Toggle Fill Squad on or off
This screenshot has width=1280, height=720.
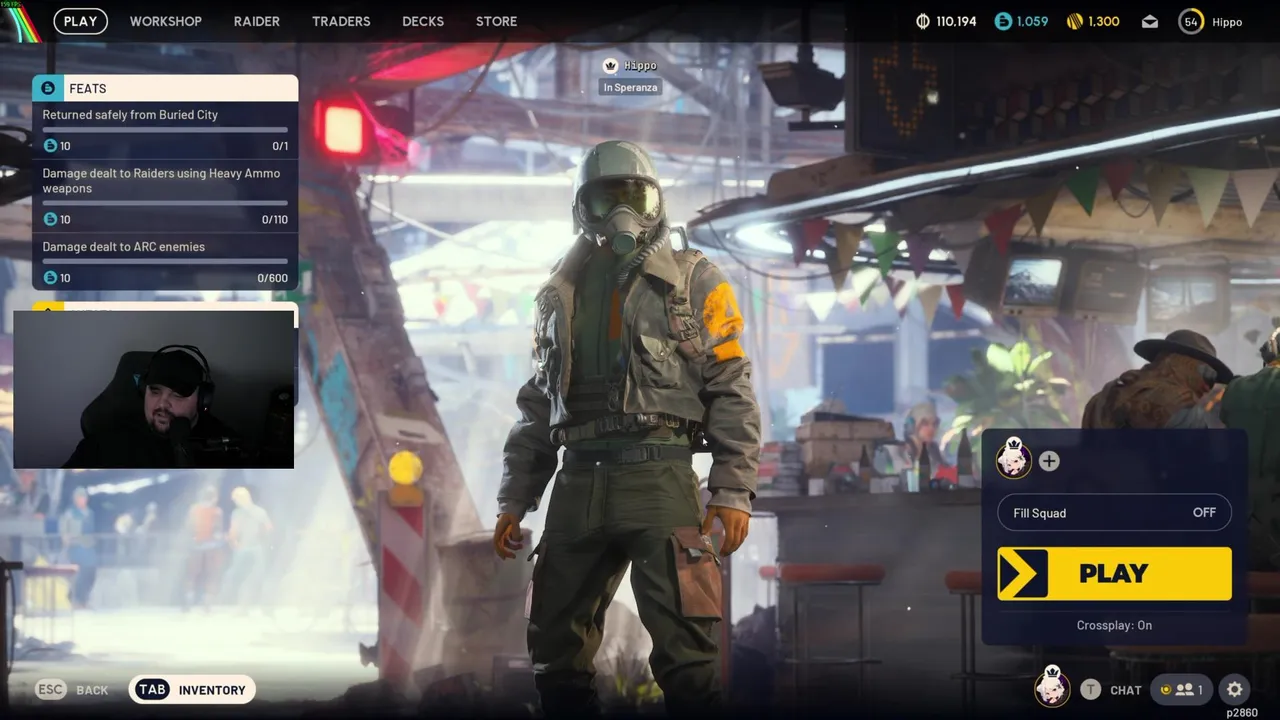(1114, 513)
